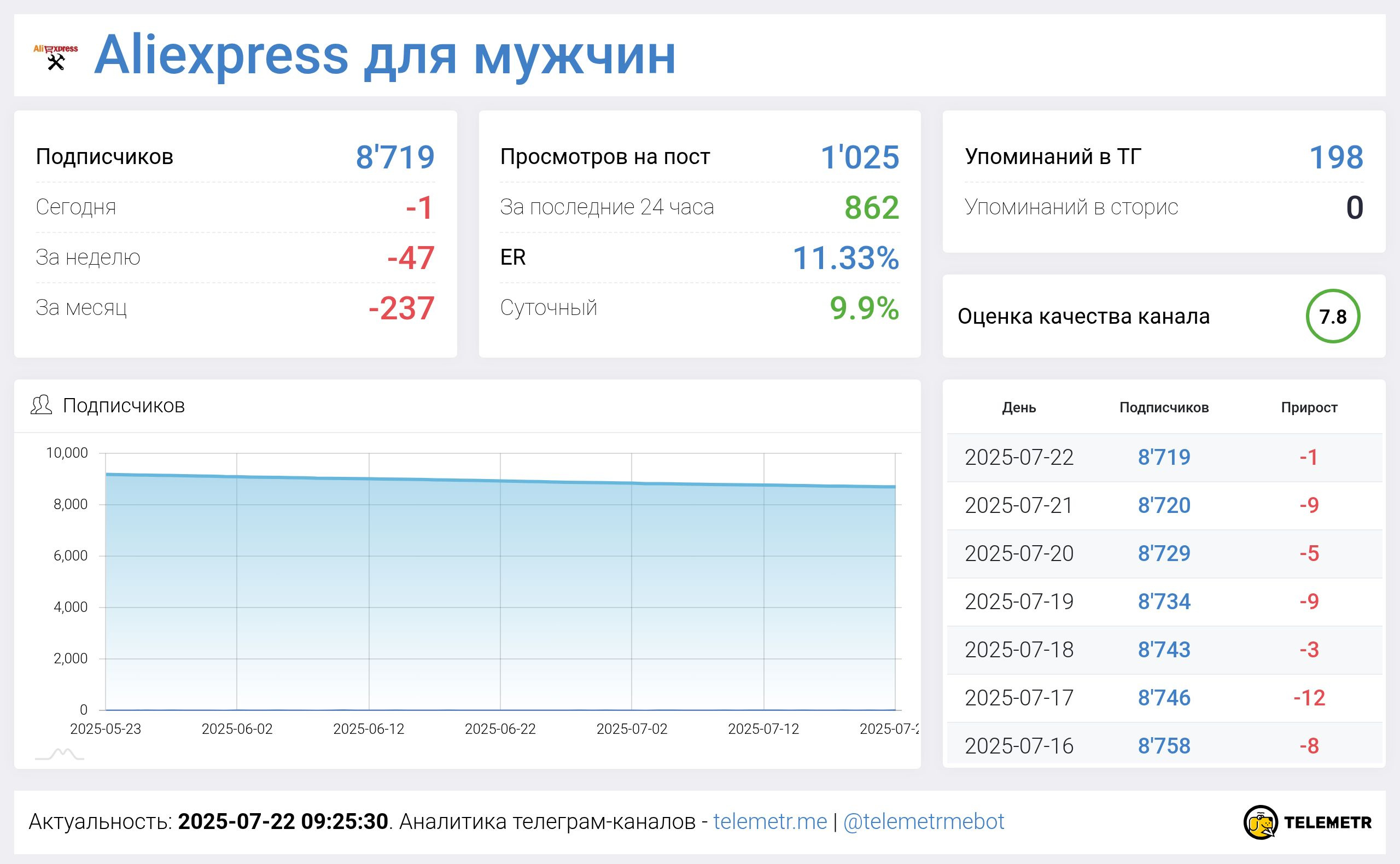Click the 'Упоминаний в ТГ' value 198

point(1336,157)
